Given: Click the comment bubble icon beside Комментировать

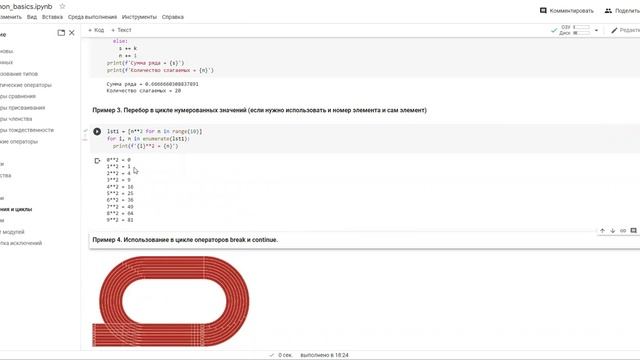Looking at the screenshot, I should (x=543, y=11).
